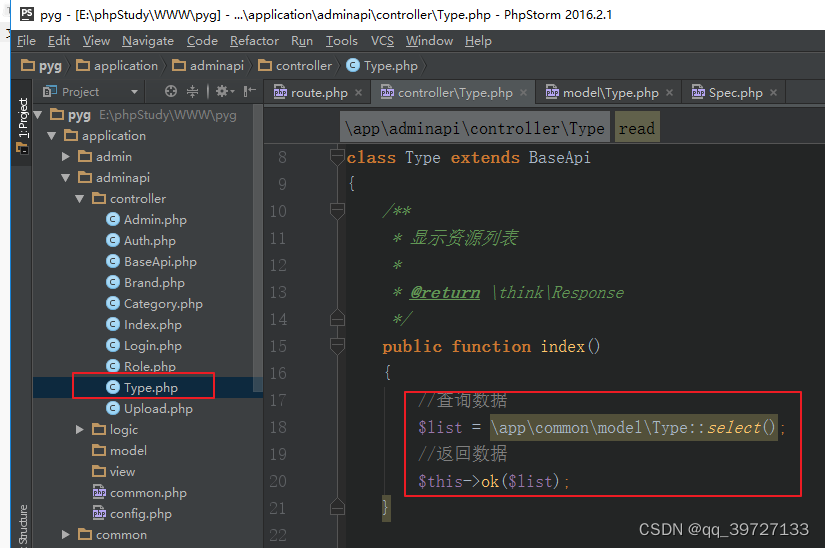Open the Refactor menu

tap(254, 41)
